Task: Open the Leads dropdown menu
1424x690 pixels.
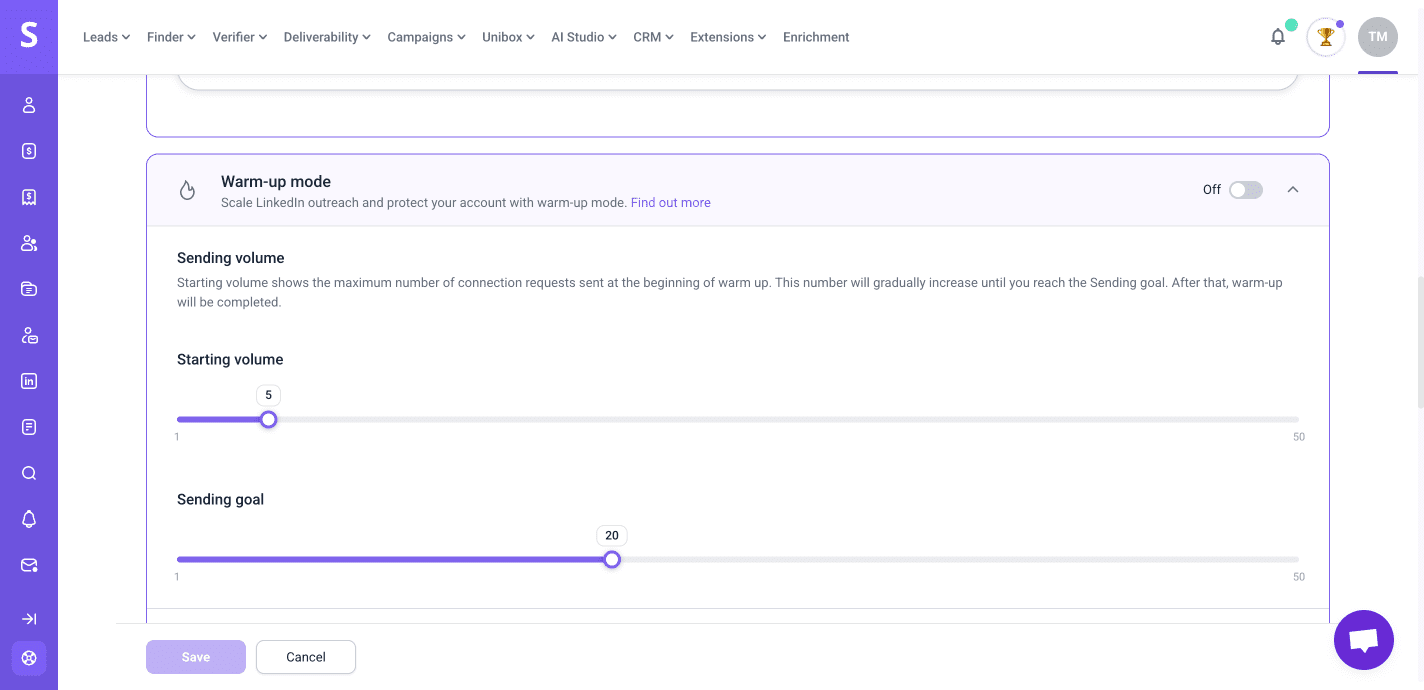Action: click(x=106, y=37)
